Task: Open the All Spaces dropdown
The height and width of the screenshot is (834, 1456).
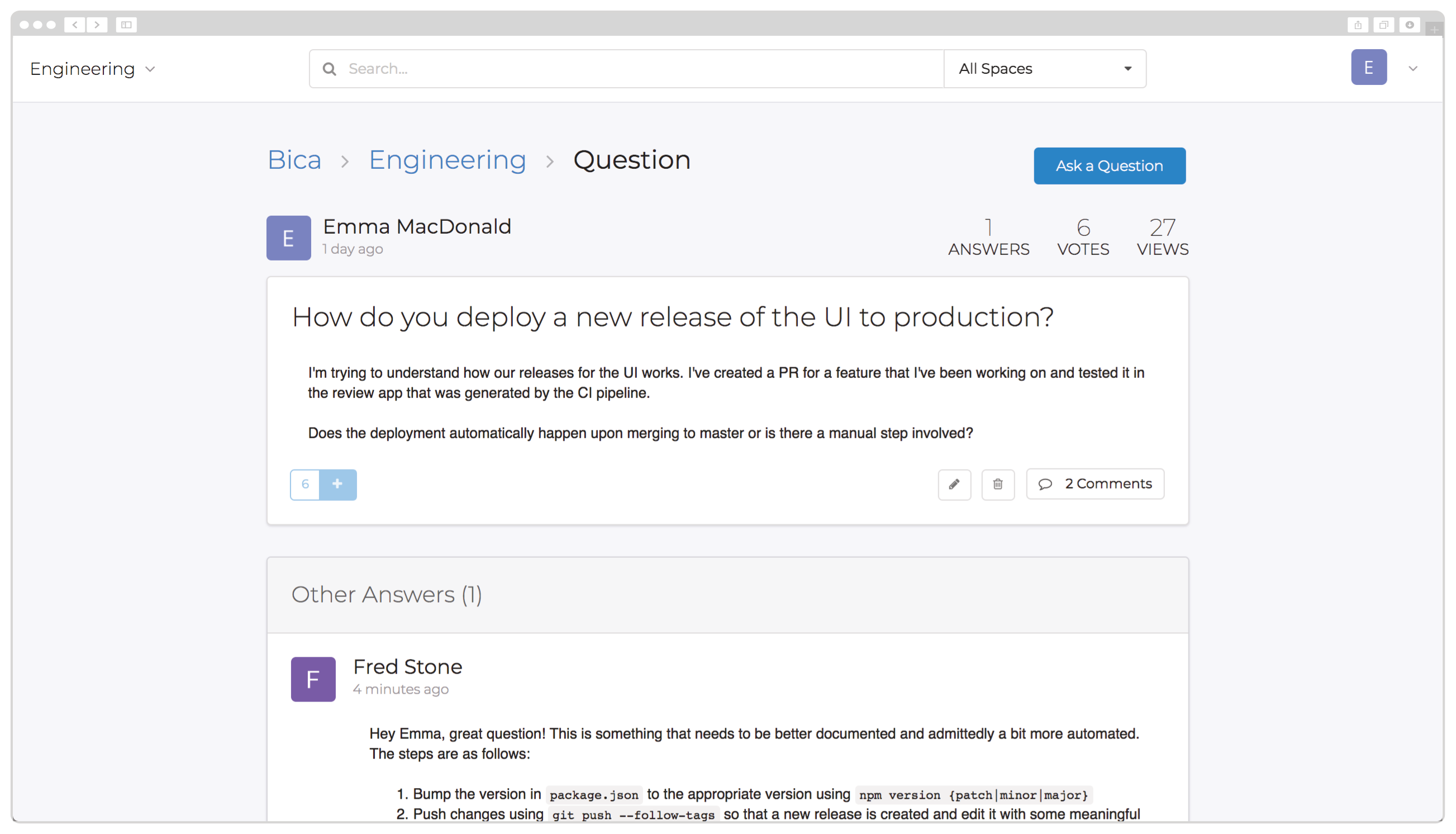Action: pyautogui.click(x=1044, y=69)
